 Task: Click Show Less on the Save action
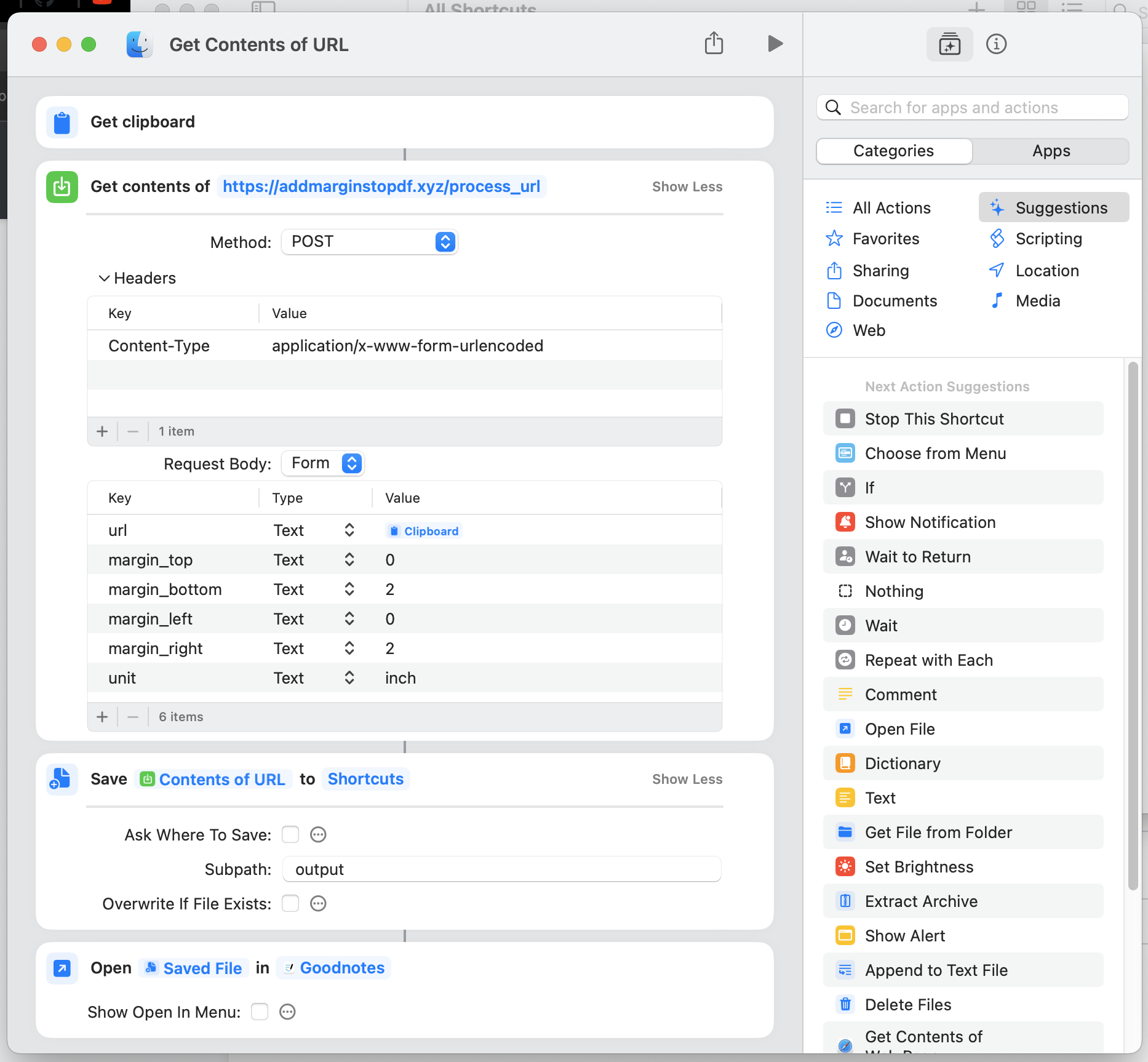(x=687, y=779)
